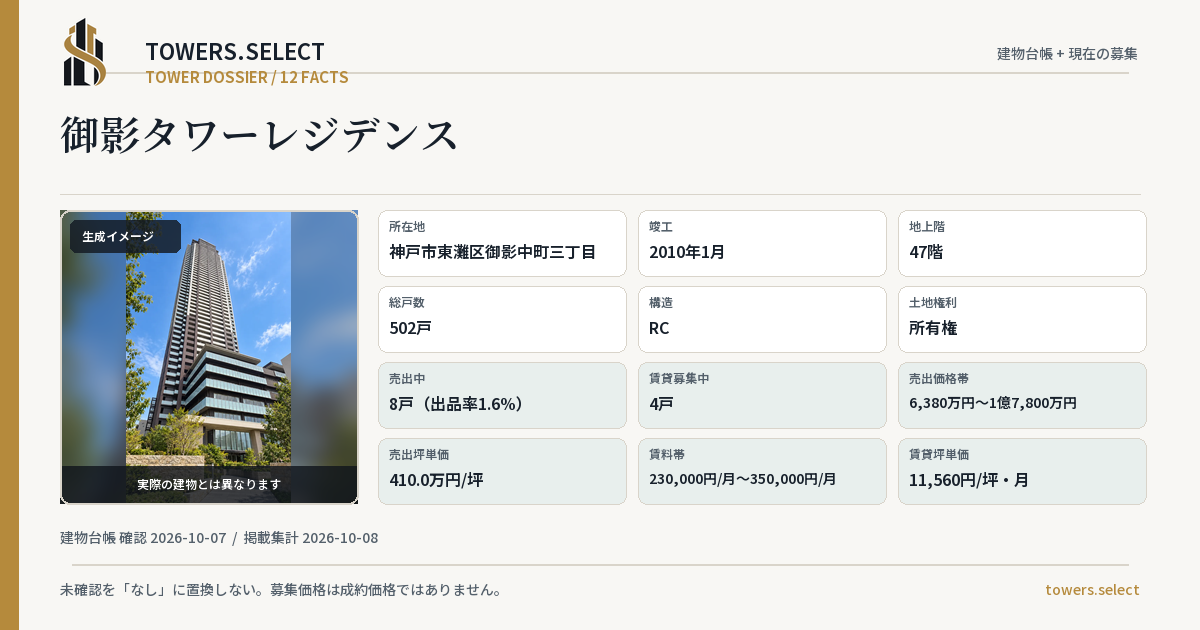This screenshot has width=1200, height=630.
Task: Open the 売出中 8戸 listing card
Action: click(x=502, y=395)
